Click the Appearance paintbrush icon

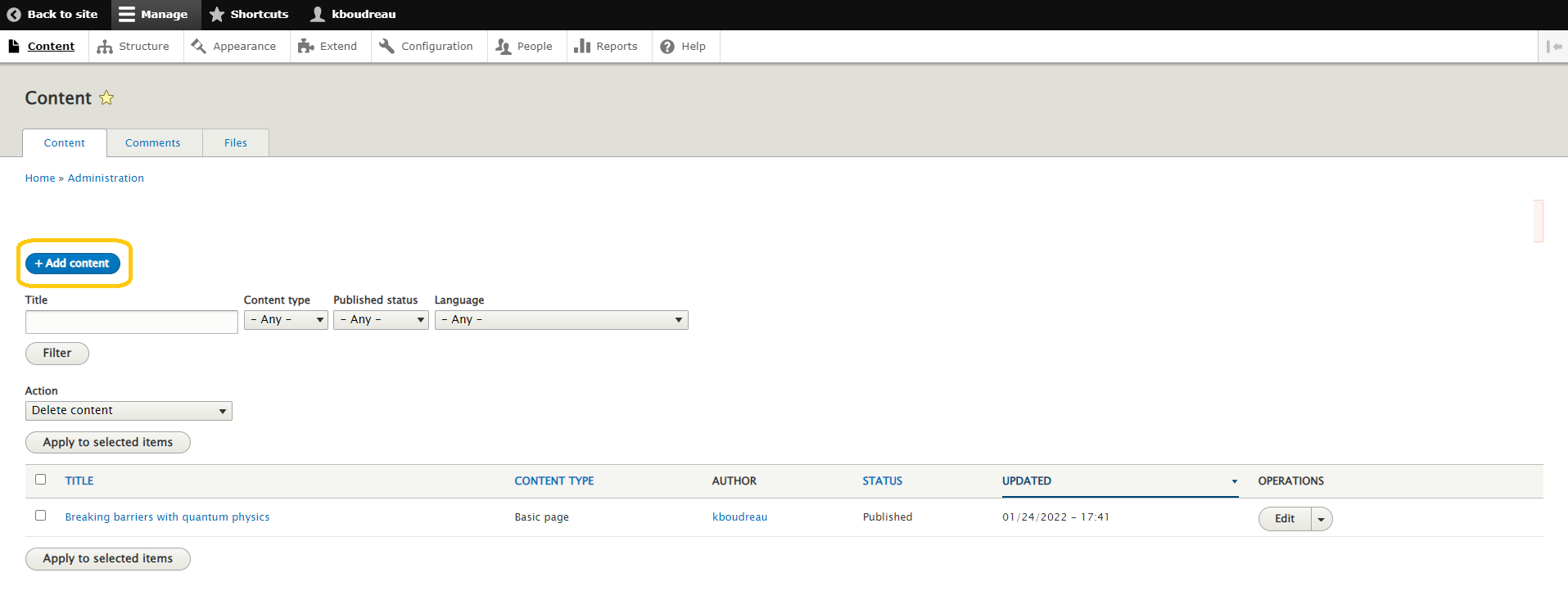pos(198,47)
